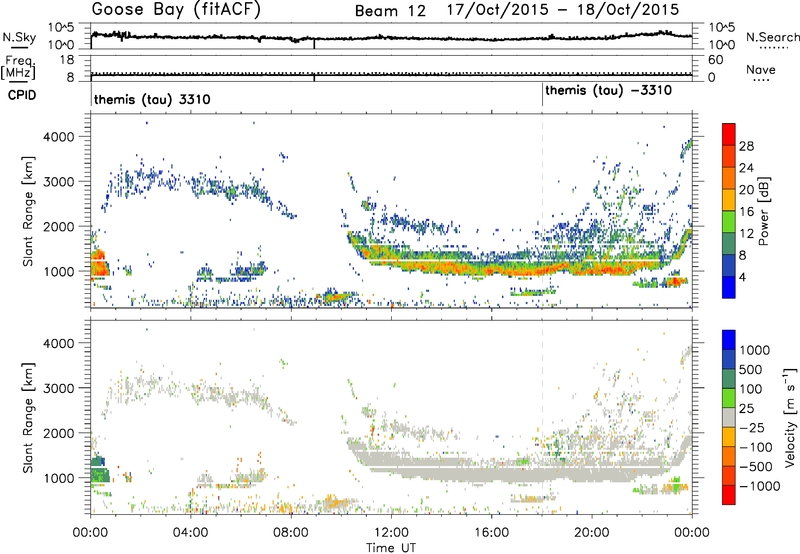Click the 'themis (tau) -3310' CPID text
This screenshot has height=554, width=800.
(x=608, y=91)
